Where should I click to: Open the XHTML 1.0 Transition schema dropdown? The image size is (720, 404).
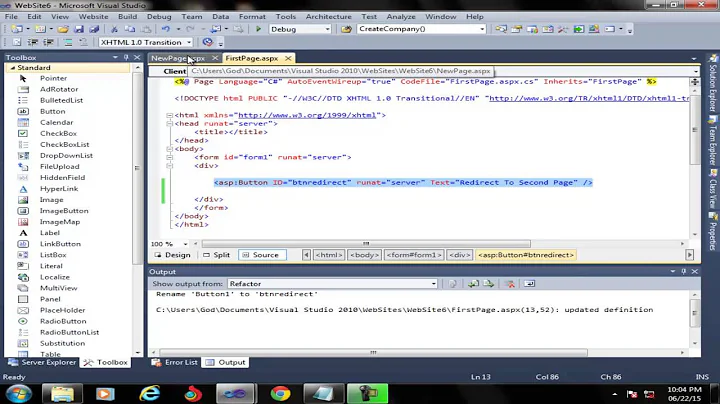click(x=189, y=42)
